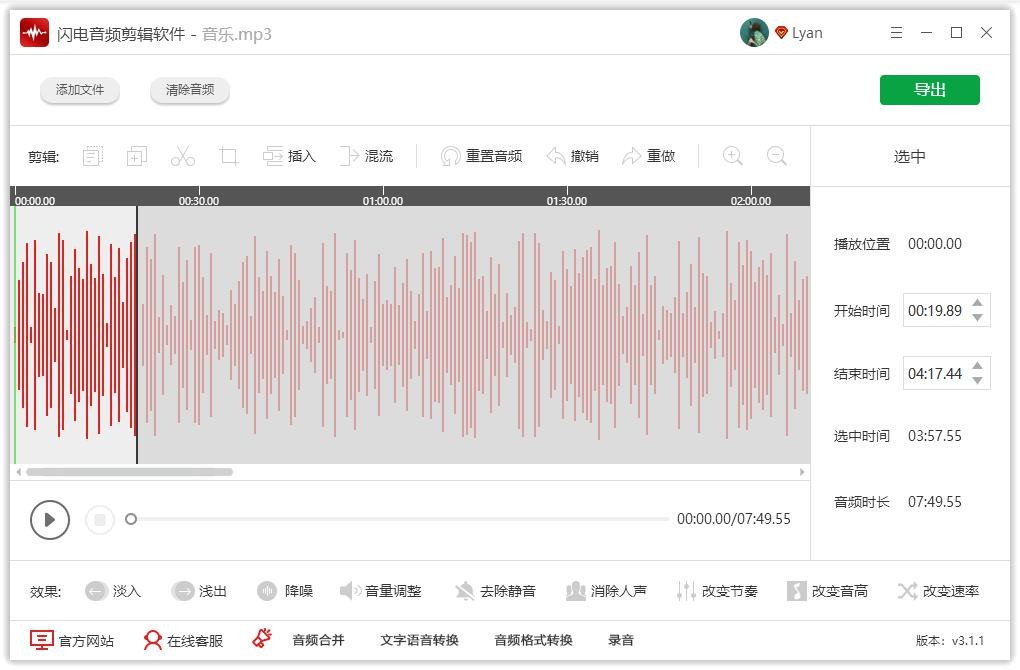Click the copy icon in edit toolbar
Image resolution: width=1020 pixels, height=670 pixels.
137,156
